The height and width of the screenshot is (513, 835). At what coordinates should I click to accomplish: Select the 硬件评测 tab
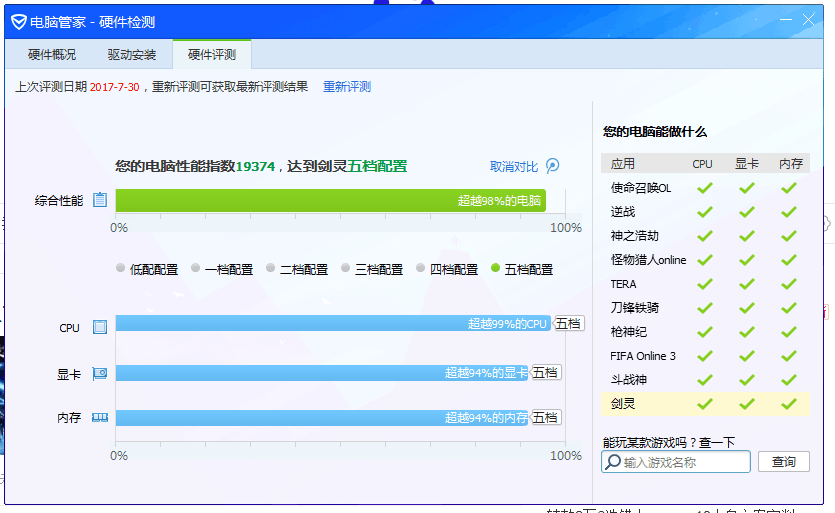(212, 54)
